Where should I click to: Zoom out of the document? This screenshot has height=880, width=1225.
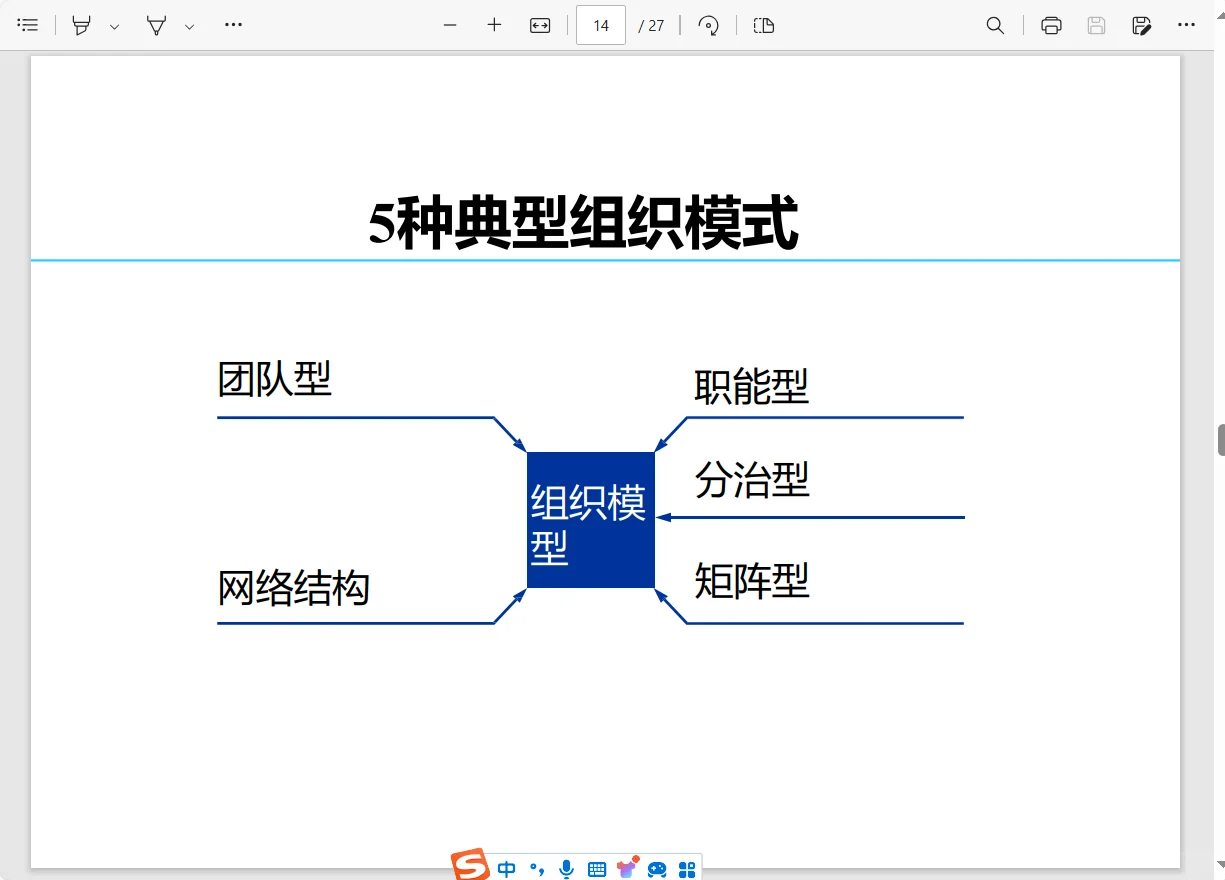click(449, 25)
